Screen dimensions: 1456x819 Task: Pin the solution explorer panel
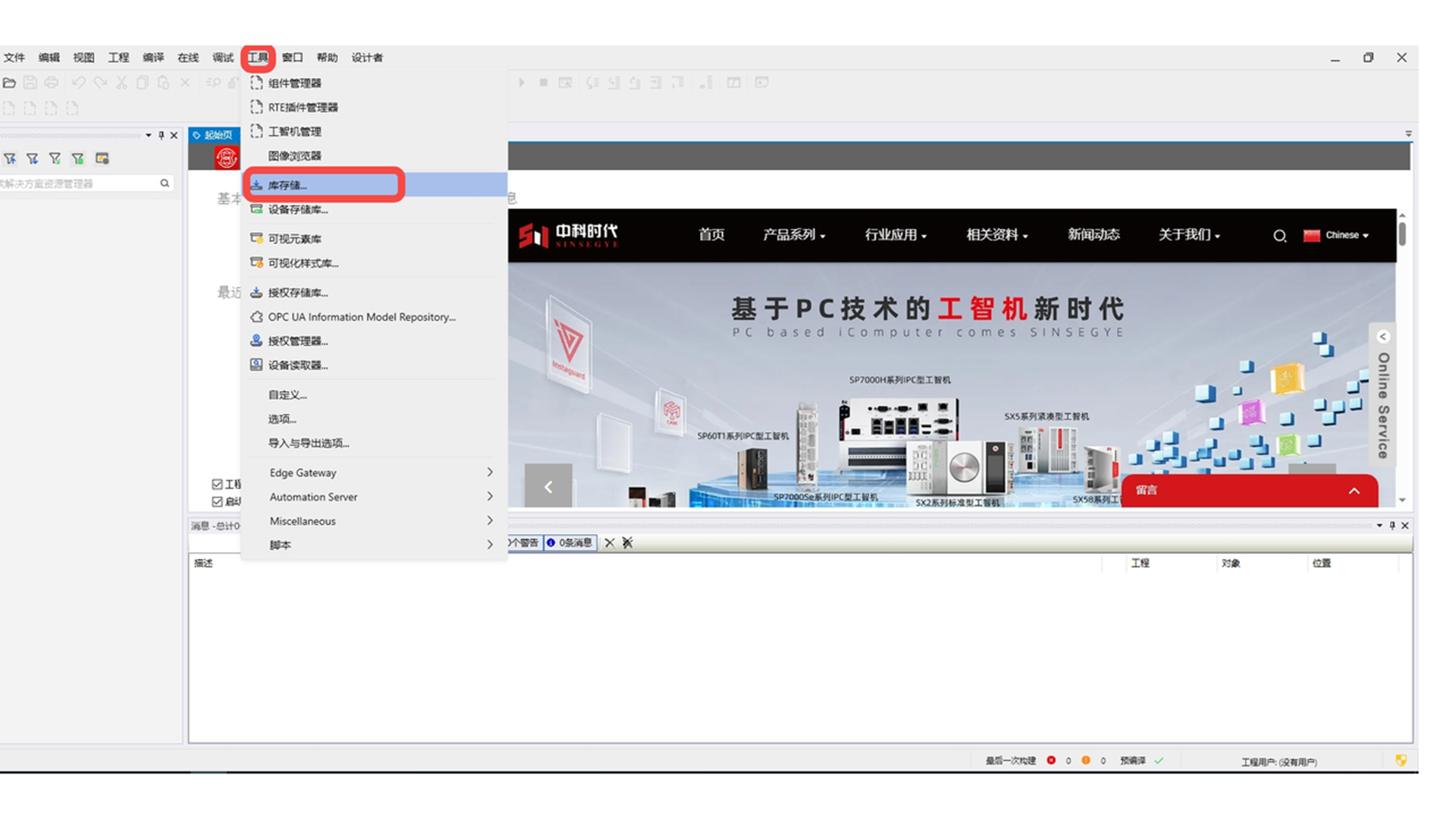[x=161, y=136]
